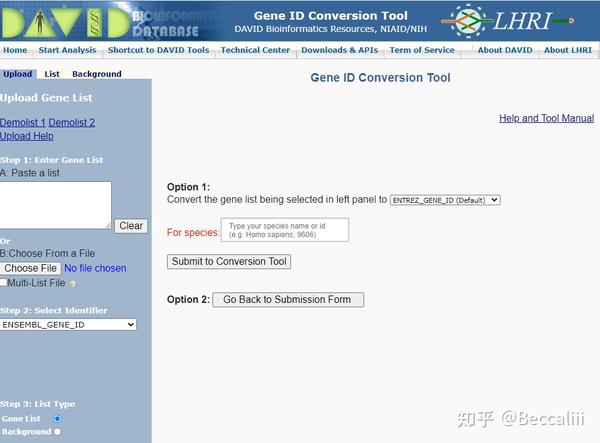
Task: Click the 'Gene ID Conversion Tool' page heading
Action: point(380,78)
